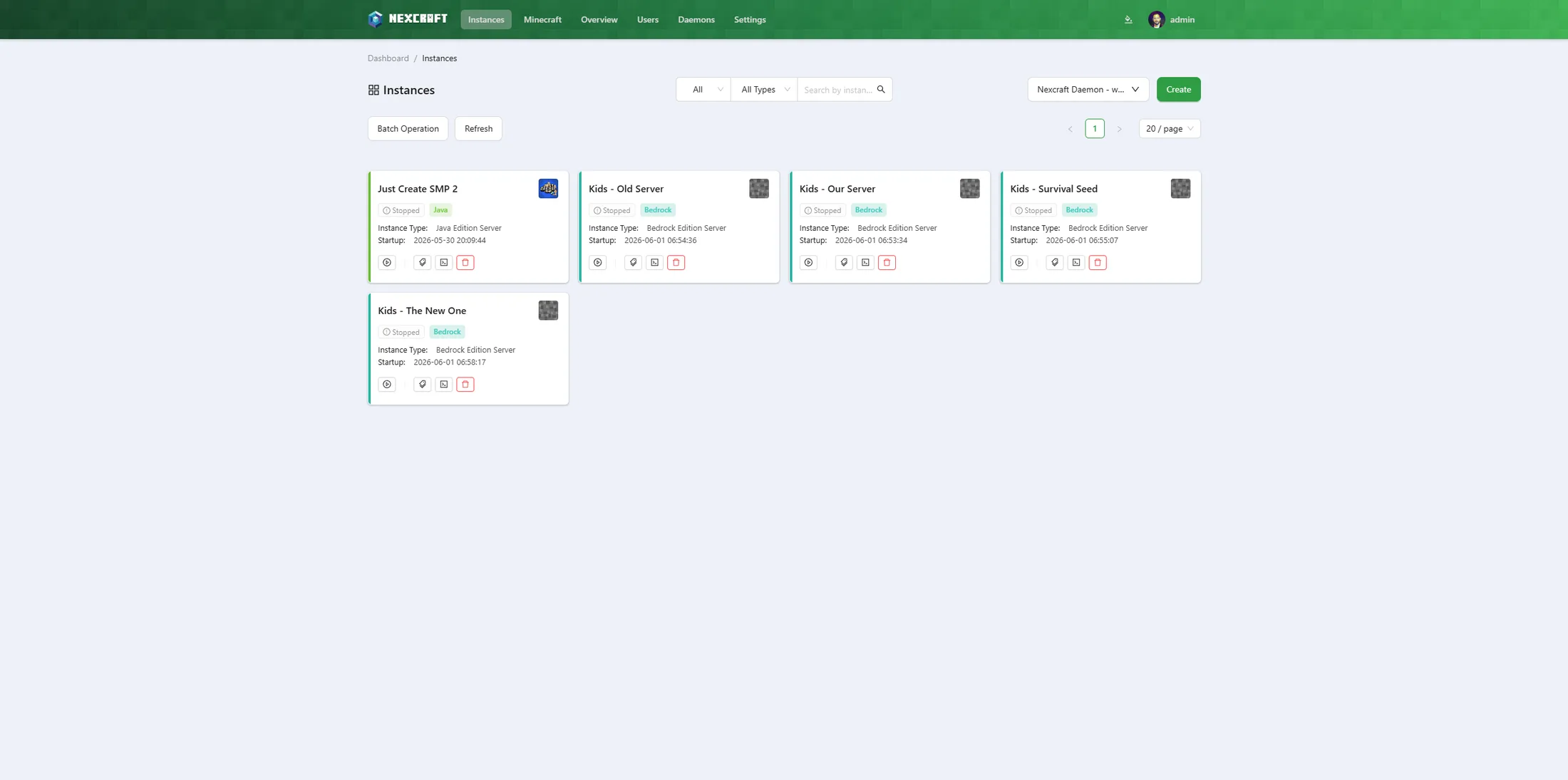This screenshot has height=780, width=1568.
Task: Delete the Kids - The New One instance
Action: point(465,384)
